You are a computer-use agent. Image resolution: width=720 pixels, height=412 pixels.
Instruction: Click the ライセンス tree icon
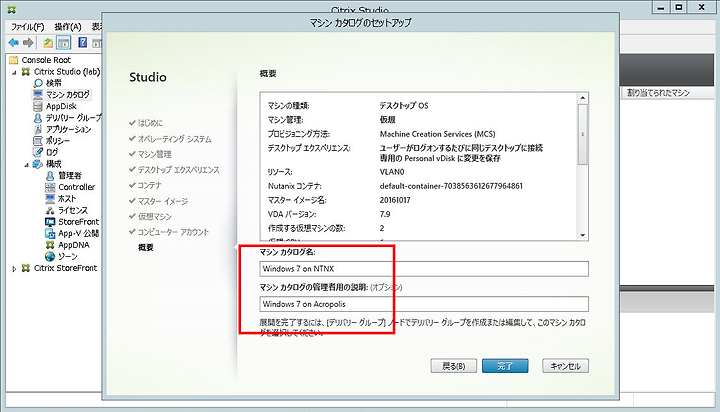50,210
